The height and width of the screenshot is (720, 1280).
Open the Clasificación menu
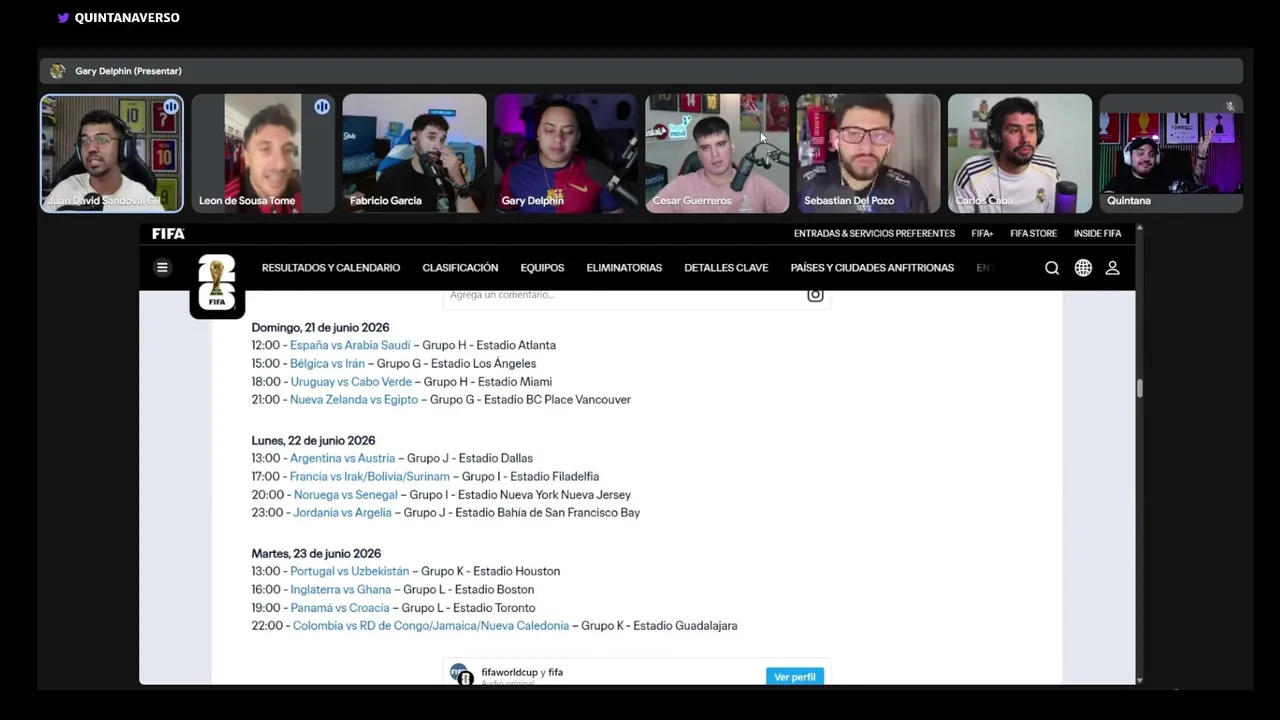click(x=460, y=268)
